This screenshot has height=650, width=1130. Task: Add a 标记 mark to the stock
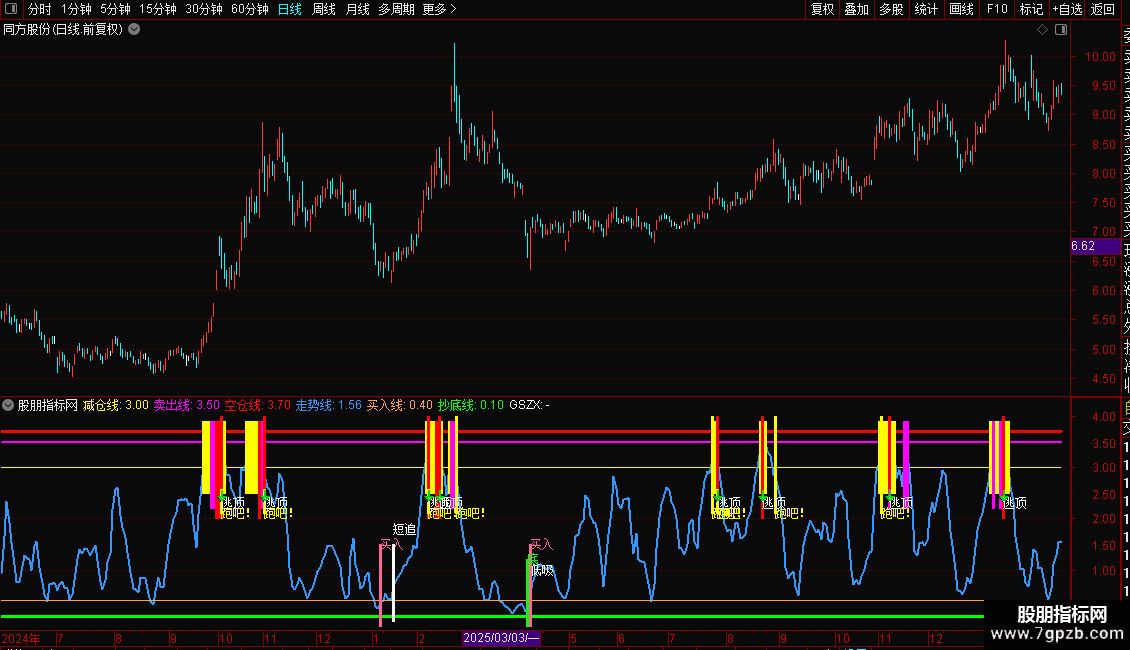(x=1031, y=9)
